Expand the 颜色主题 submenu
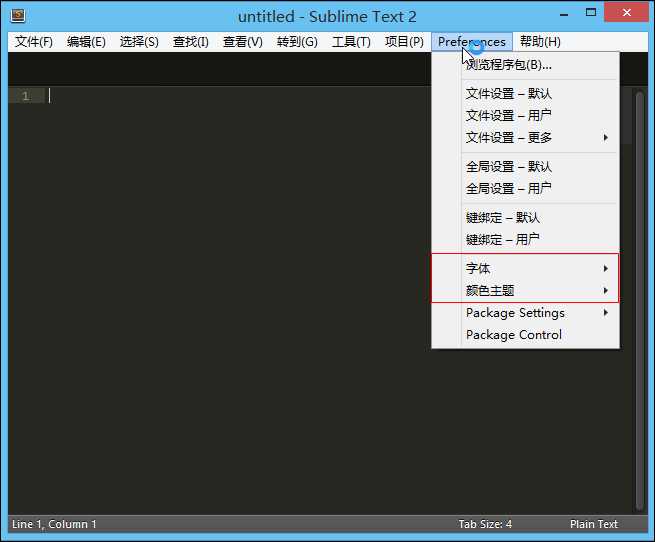Image resolution: width=655 pixels, height=542 pixels. (x=526, y=290)
